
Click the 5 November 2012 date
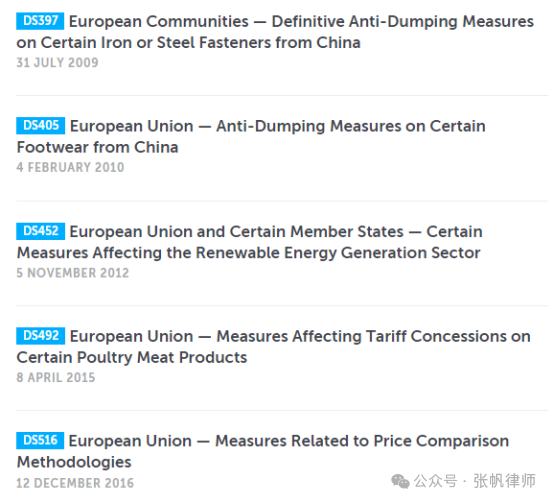click(x=73, y=273)
